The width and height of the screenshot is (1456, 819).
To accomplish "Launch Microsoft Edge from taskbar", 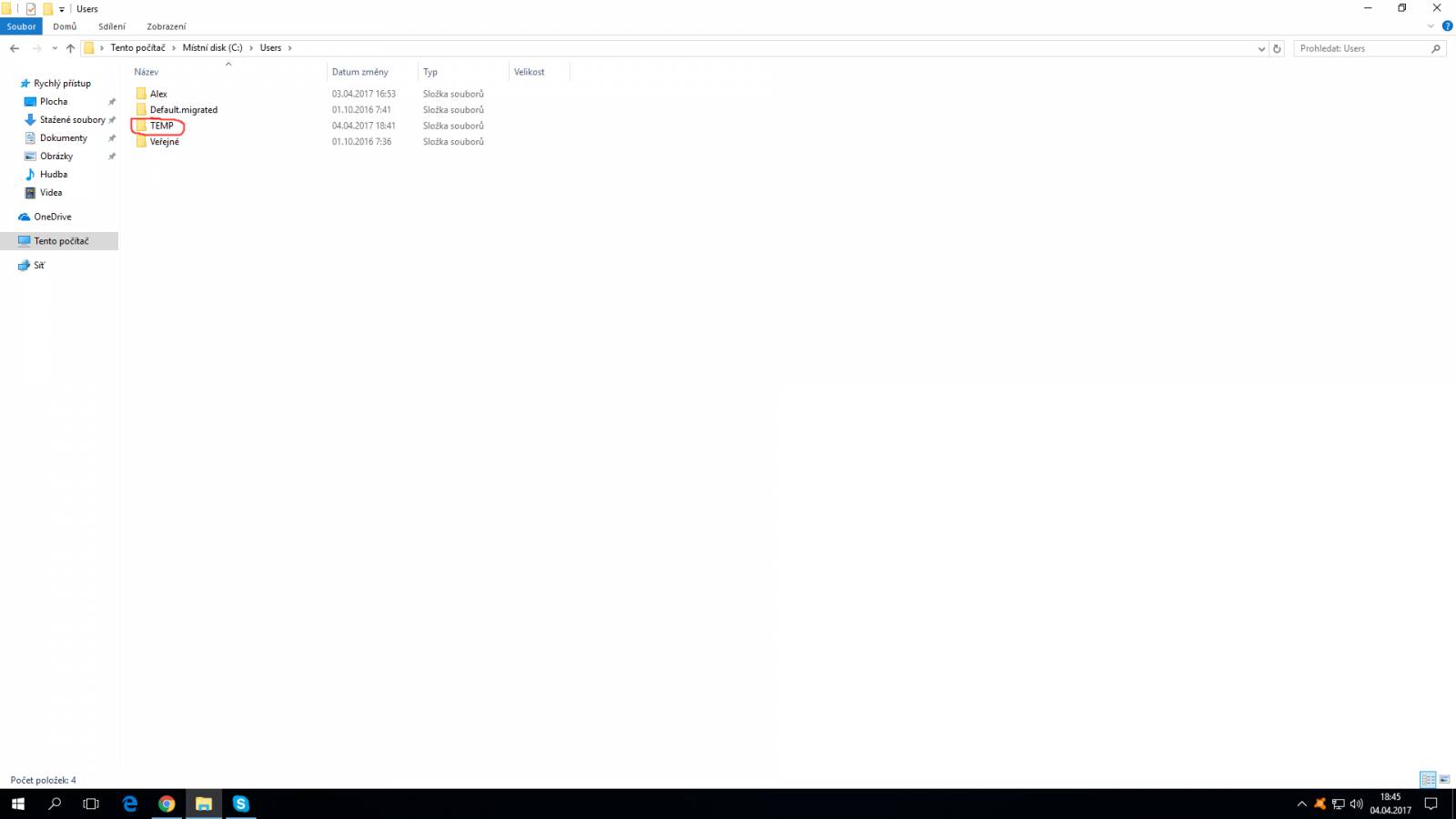I will coord(130,804).
